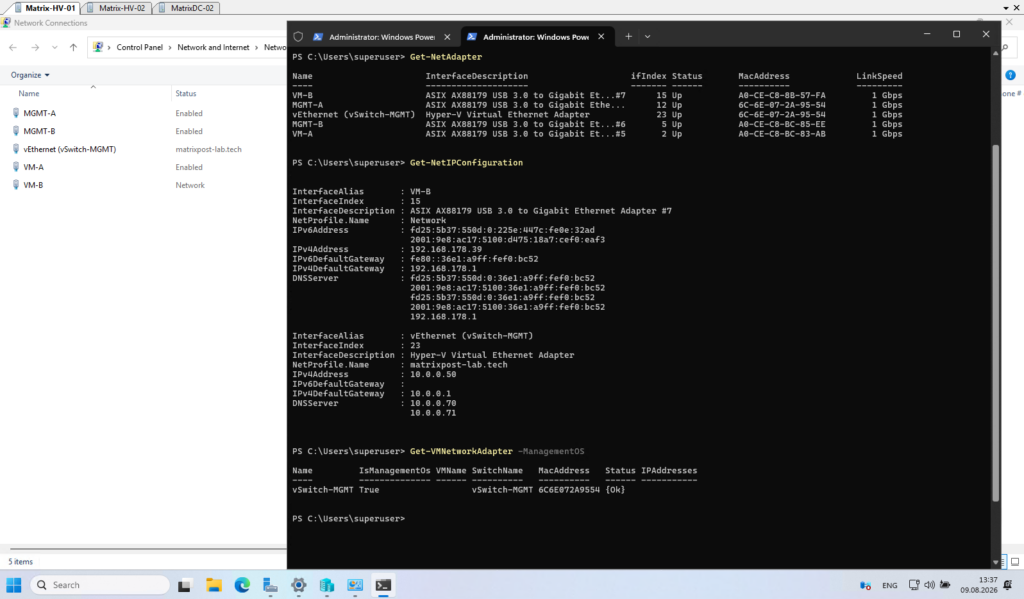This screenshot has height=599, width=1024.
Task: Launch Microsoft Edge from the taskbar
Action: coord(242,585)
